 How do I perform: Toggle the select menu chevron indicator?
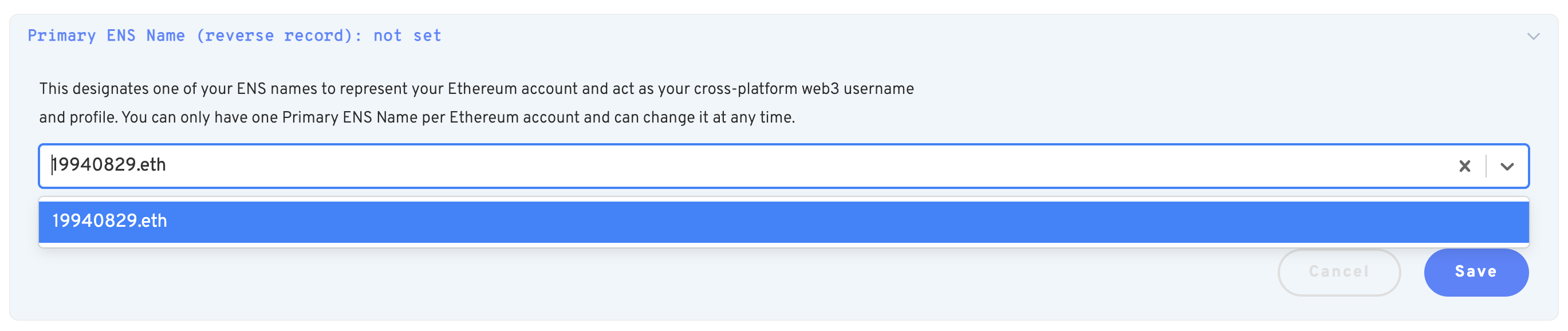[x=1507, y=166]
